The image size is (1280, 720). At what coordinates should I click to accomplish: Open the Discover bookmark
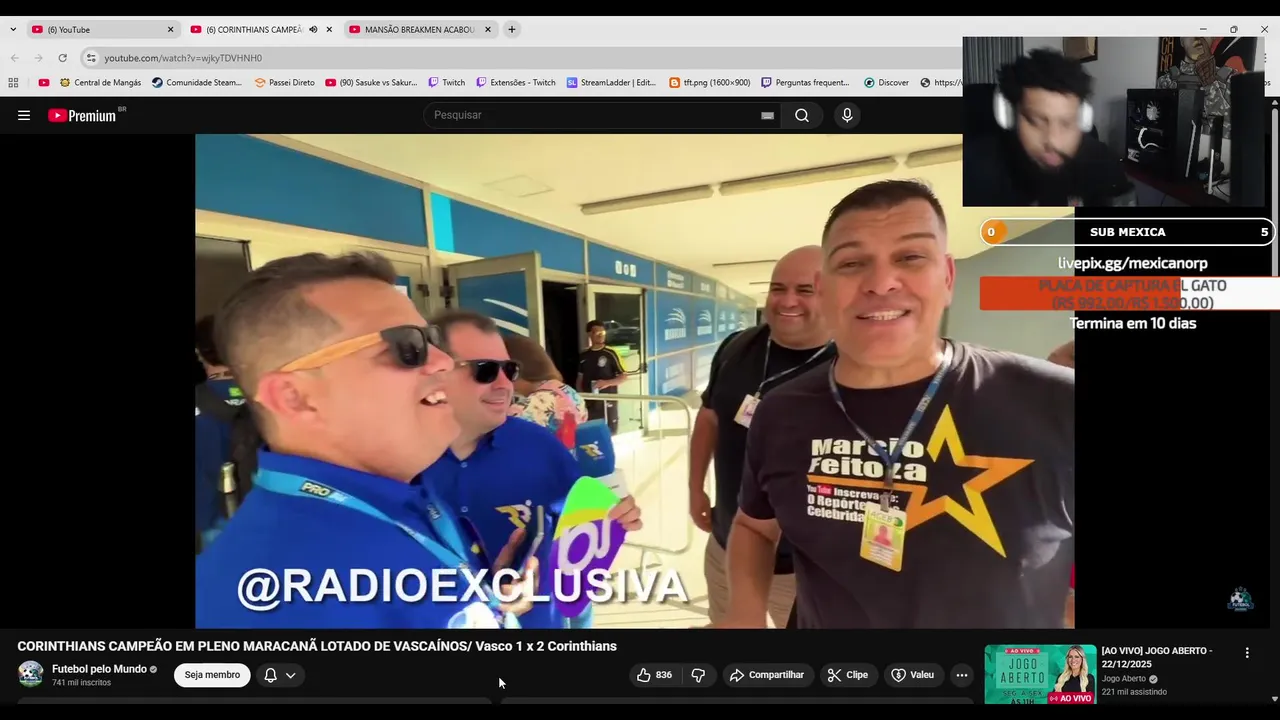[x=886, y=83]
